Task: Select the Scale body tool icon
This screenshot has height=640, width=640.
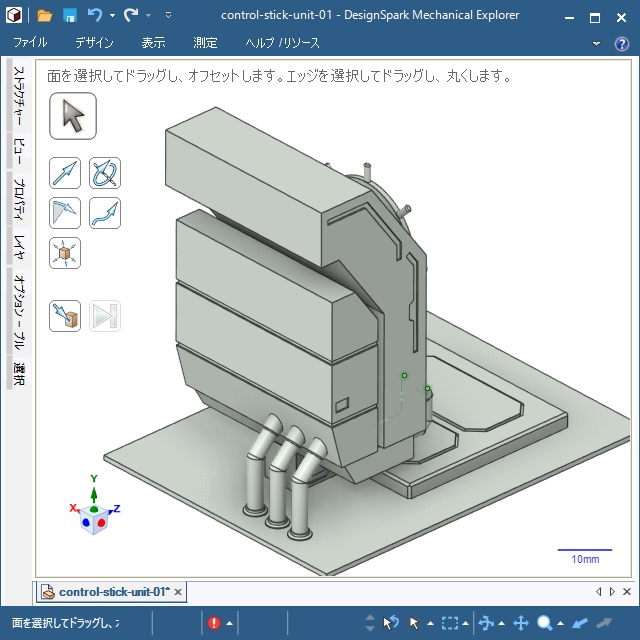Action: pyautogui.click(x=65, y=252)
